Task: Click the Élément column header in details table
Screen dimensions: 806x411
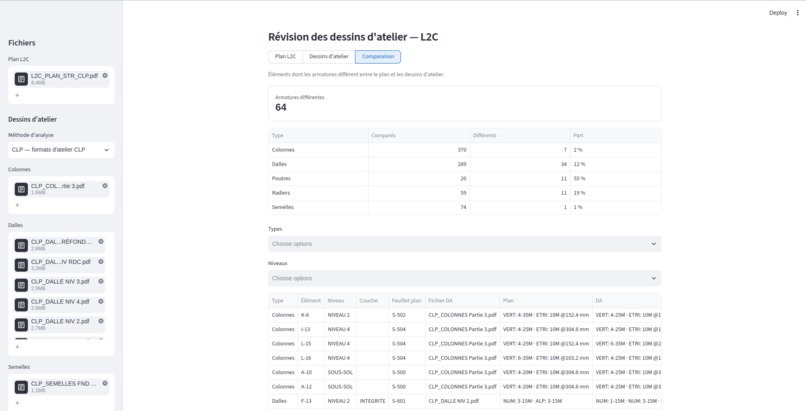Action: pos(311,301)
